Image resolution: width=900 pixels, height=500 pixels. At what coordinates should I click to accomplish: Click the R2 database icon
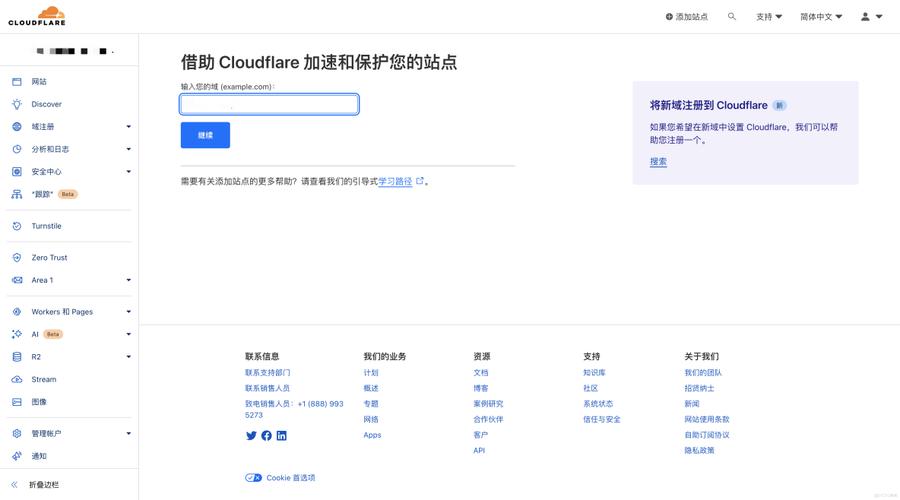(x=17, y=356)
